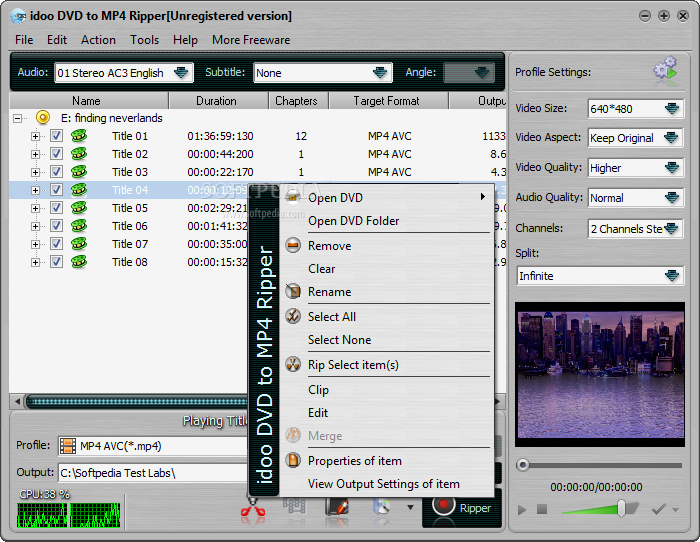This screenshot has width=700, height=542.
Task: Uncheck the Title 08 checkbox
Action: click(x=56, y=262)
